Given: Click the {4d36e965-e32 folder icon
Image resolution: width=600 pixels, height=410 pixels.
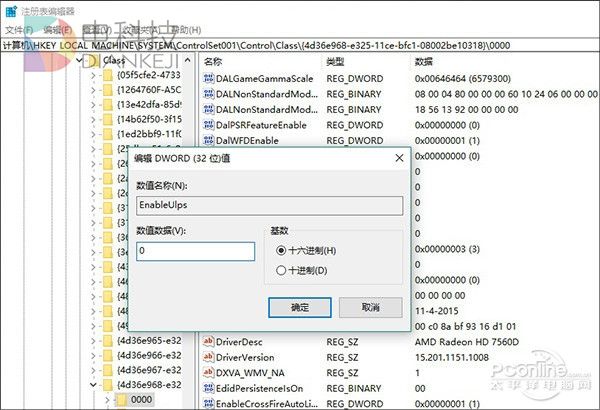Looking at the screenshot, I should click(108, 340).
